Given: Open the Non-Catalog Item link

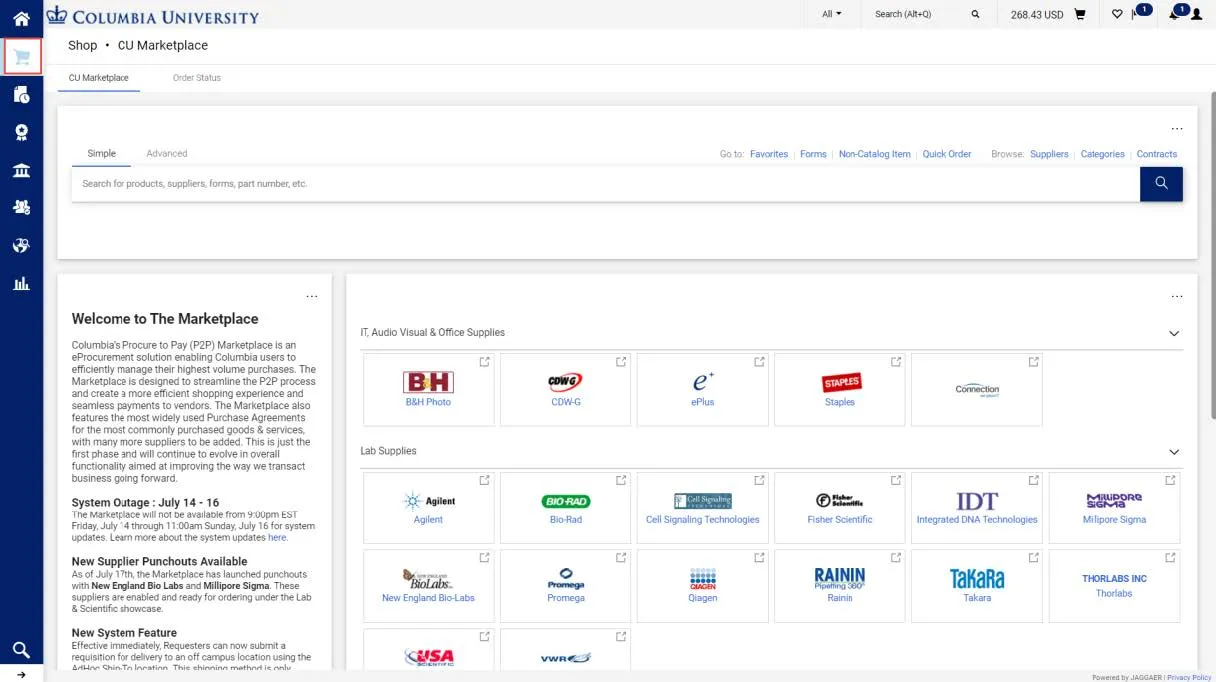Looking at the screenshot, I should pos(875,154).
